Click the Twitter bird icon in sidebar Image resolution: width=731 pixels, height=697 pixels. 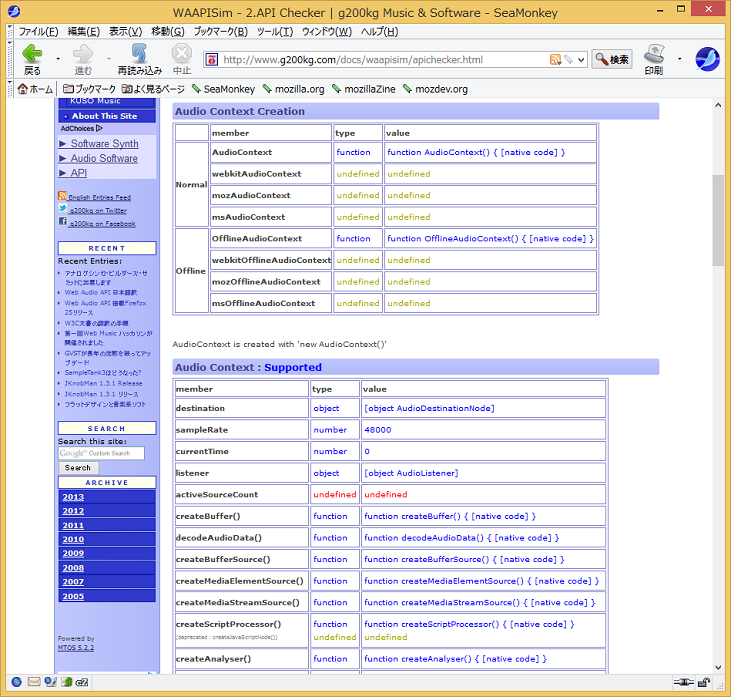point(62,210)
